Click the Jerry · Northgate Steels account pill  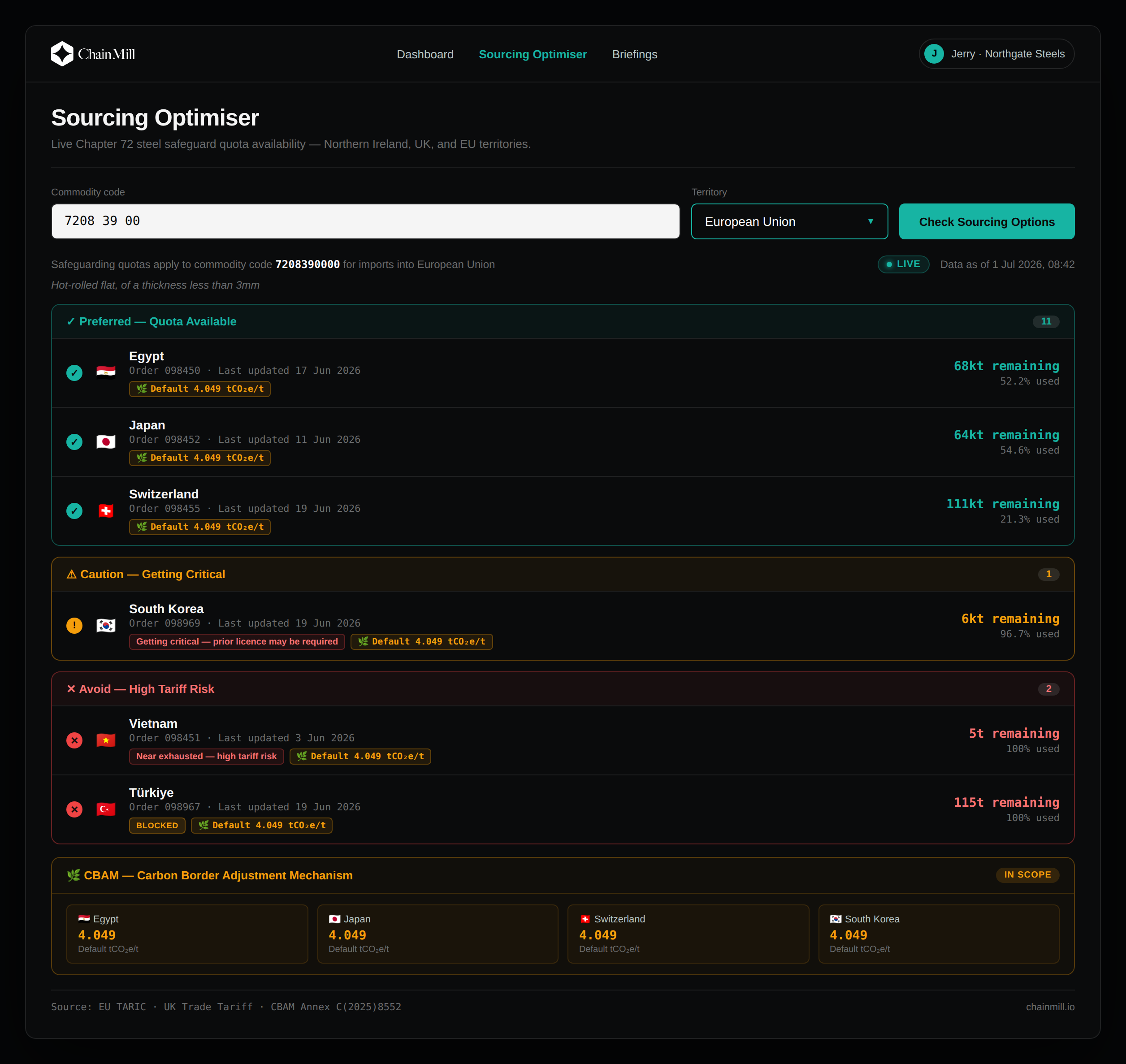pos(996,54)
